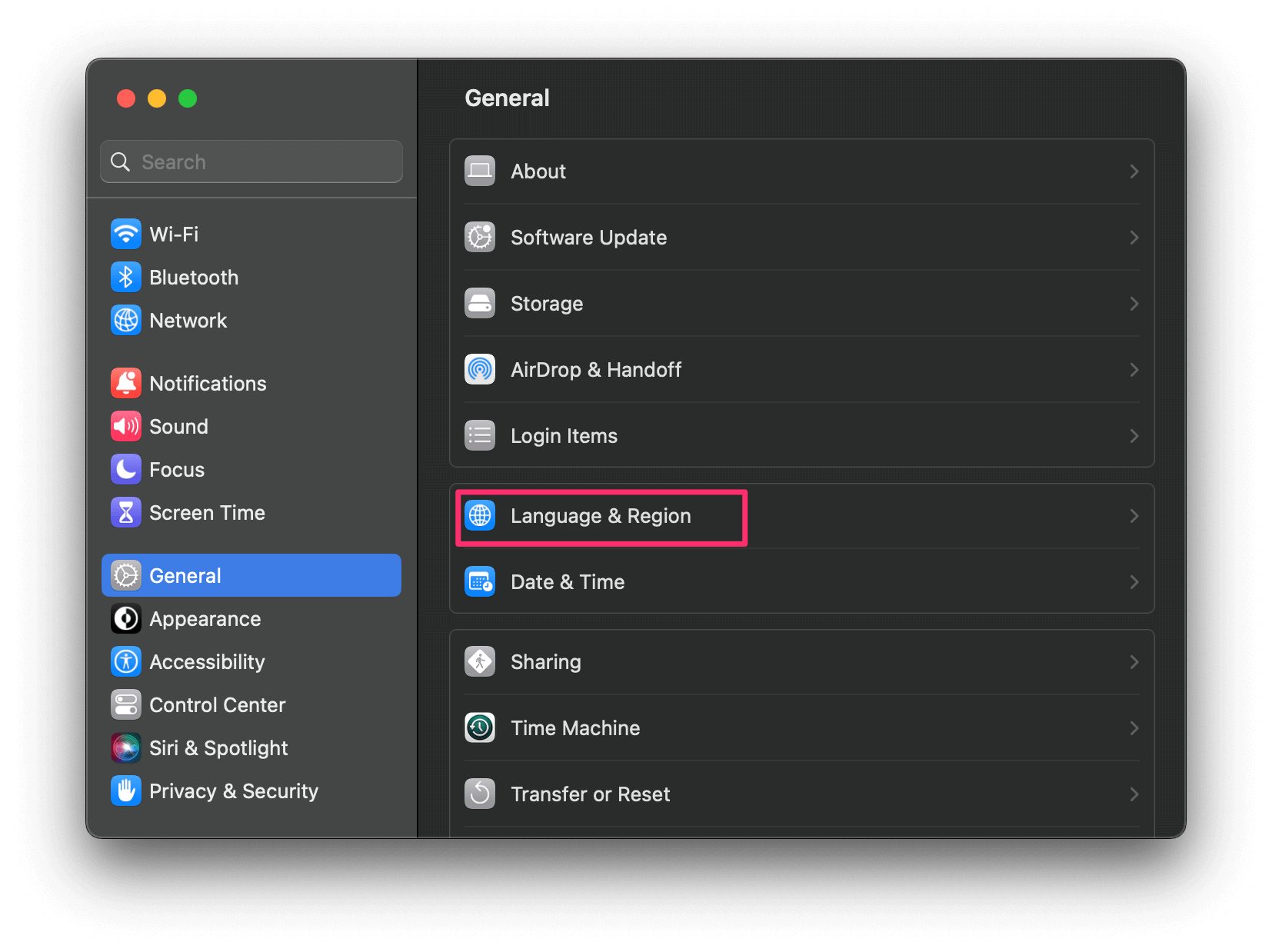Expand the Time Machine chevron
Image resolution: width=1272 pixels, height=952 pixels.
(x=1134, y=727)
